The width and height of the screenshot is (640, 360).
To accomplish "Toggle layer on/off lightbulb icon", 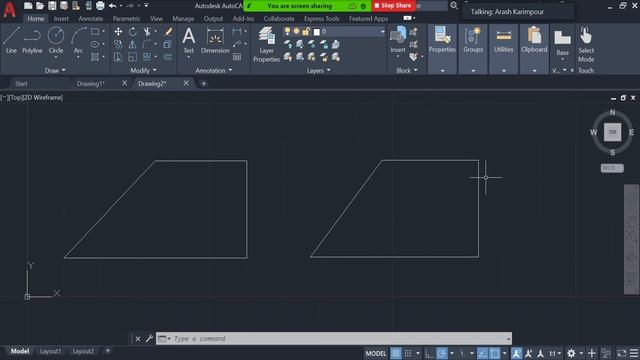I will coord(287,31).
